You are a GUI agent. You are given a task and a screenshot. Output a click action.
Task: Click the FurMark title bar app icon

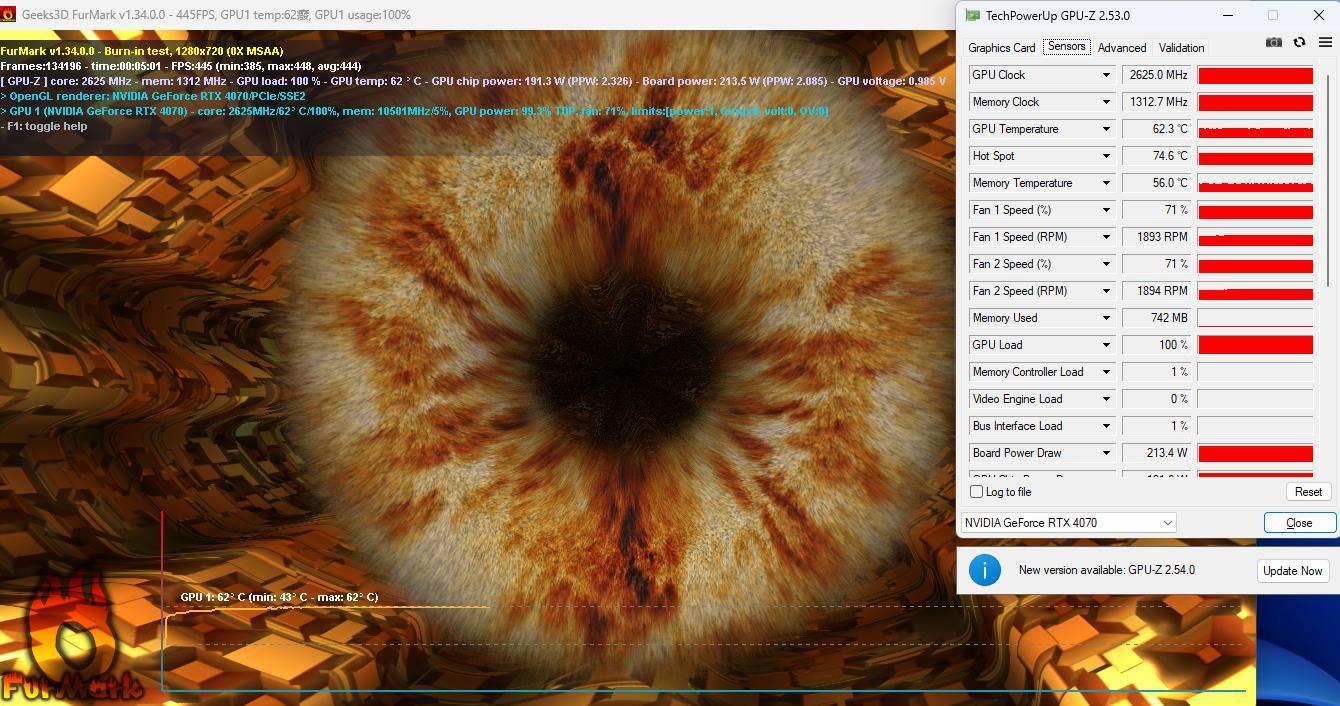[x=8, y=14]
